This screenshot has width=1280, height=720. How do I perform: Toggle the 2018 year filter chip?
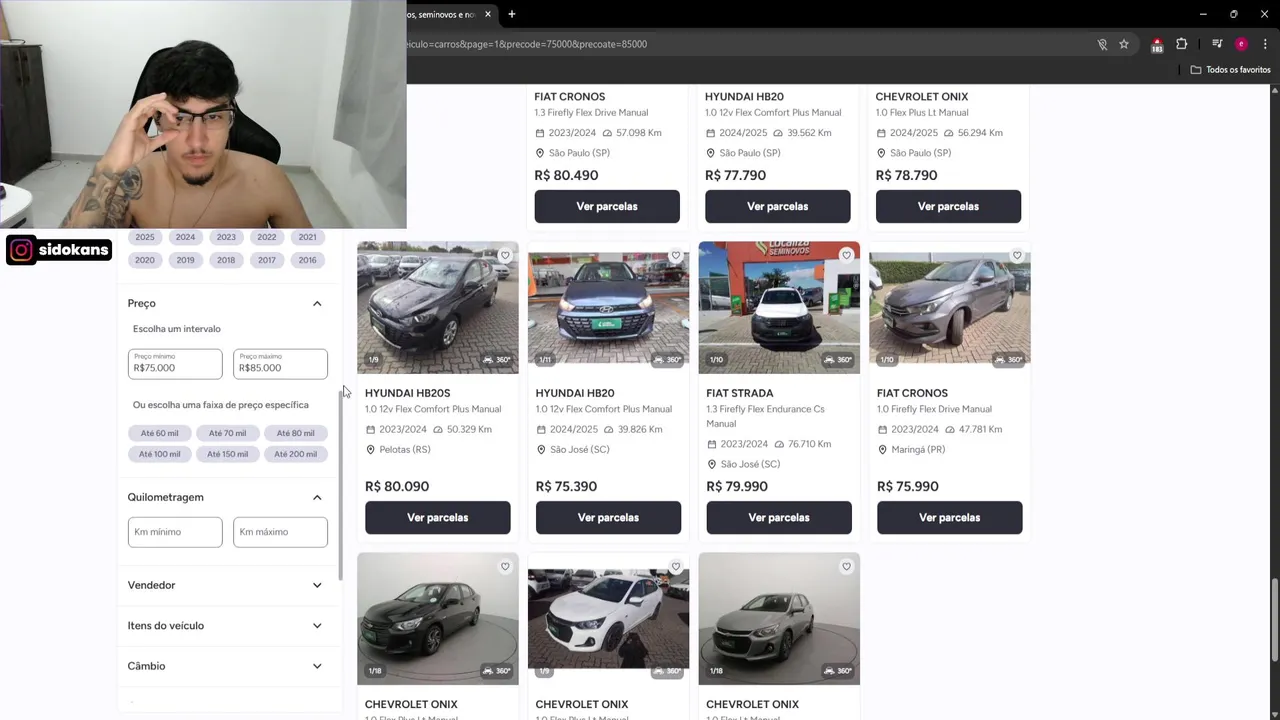[x=226, y=260]
